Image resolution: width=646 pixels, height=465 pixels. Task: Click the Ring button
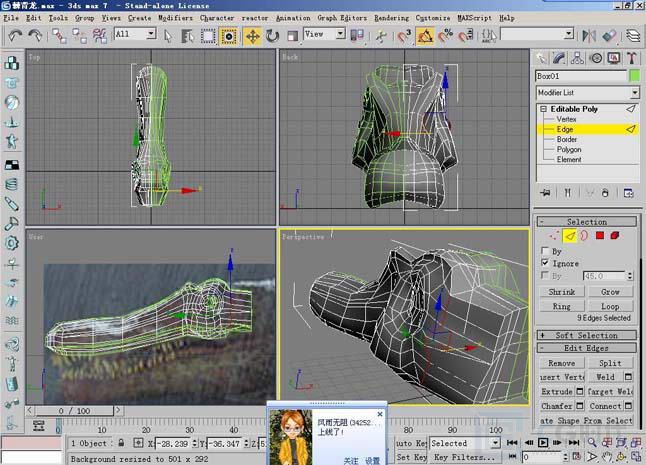pyautogui.click(x=562, y=306)
